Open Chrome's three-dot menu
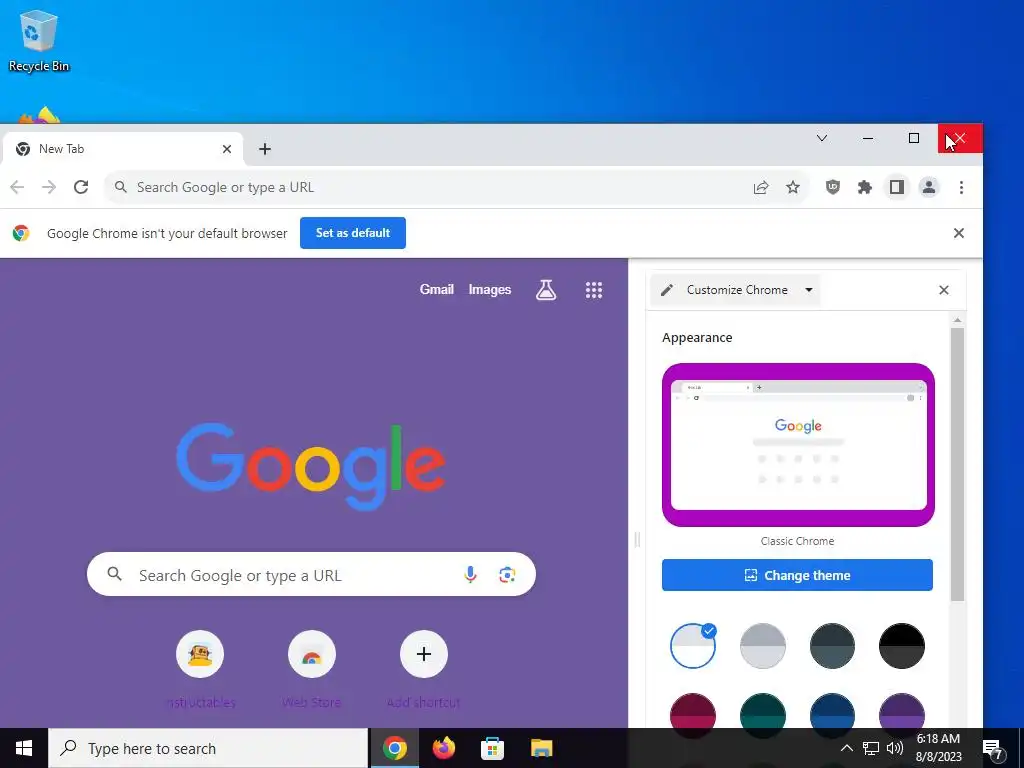This screenshot has height=768, width=1024. (x=961, y=187)
